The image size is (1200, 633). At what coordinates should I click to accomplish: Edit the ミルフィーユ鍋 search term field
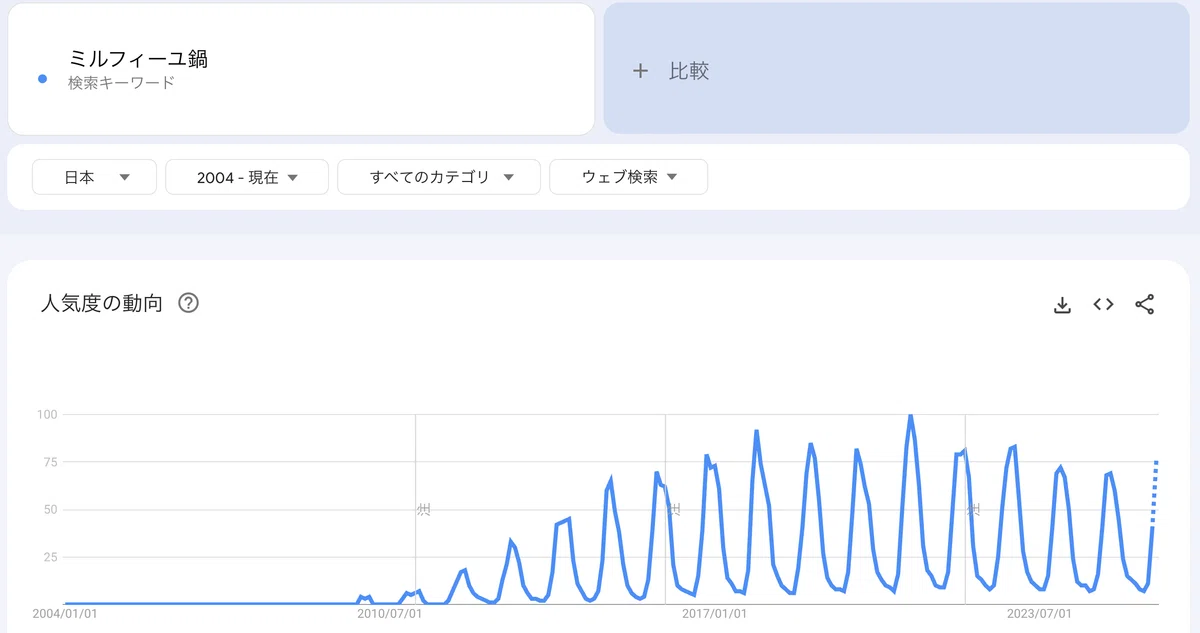tap(301, 69)
